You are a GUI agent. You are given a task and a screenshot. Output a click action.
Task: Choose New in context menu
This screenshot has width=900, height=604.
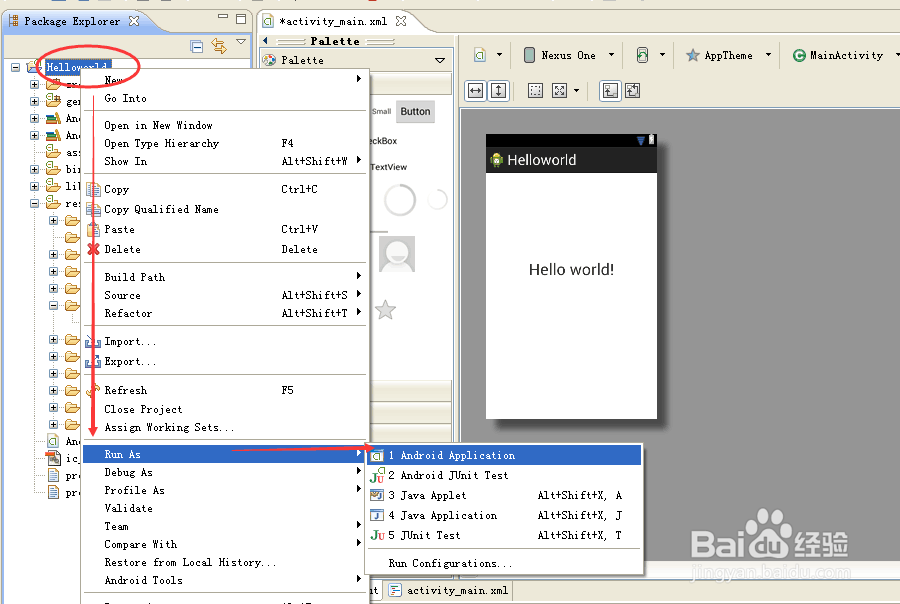(224, 80)
